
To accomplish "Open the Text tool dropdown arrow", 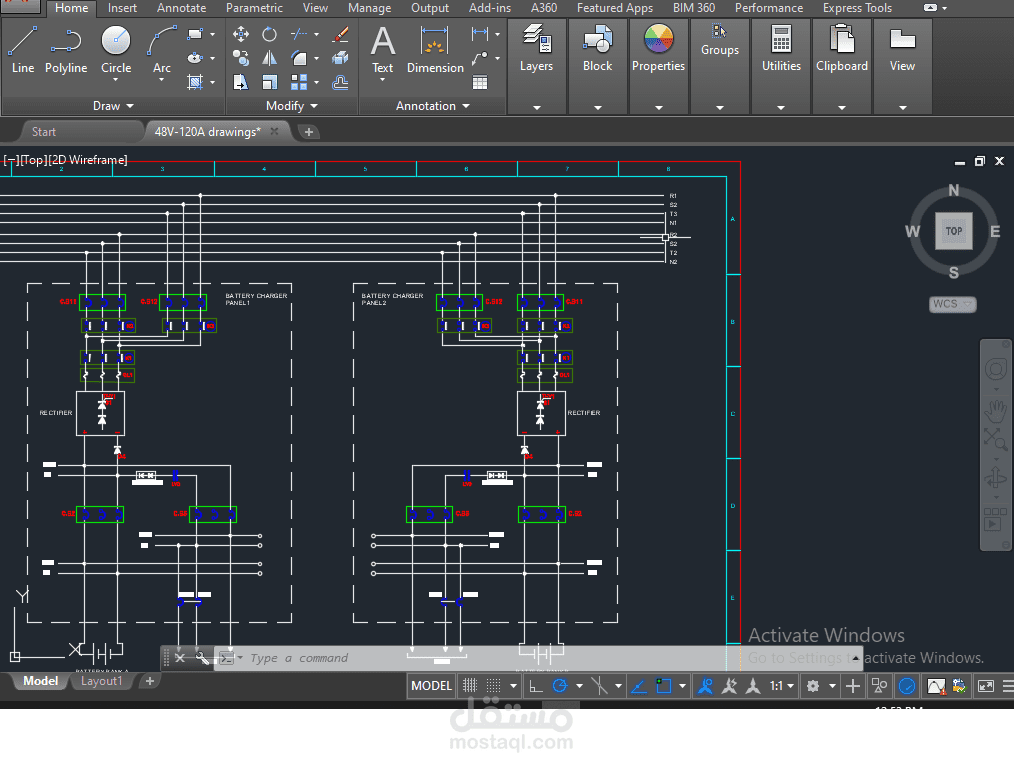I will (383, 80).
